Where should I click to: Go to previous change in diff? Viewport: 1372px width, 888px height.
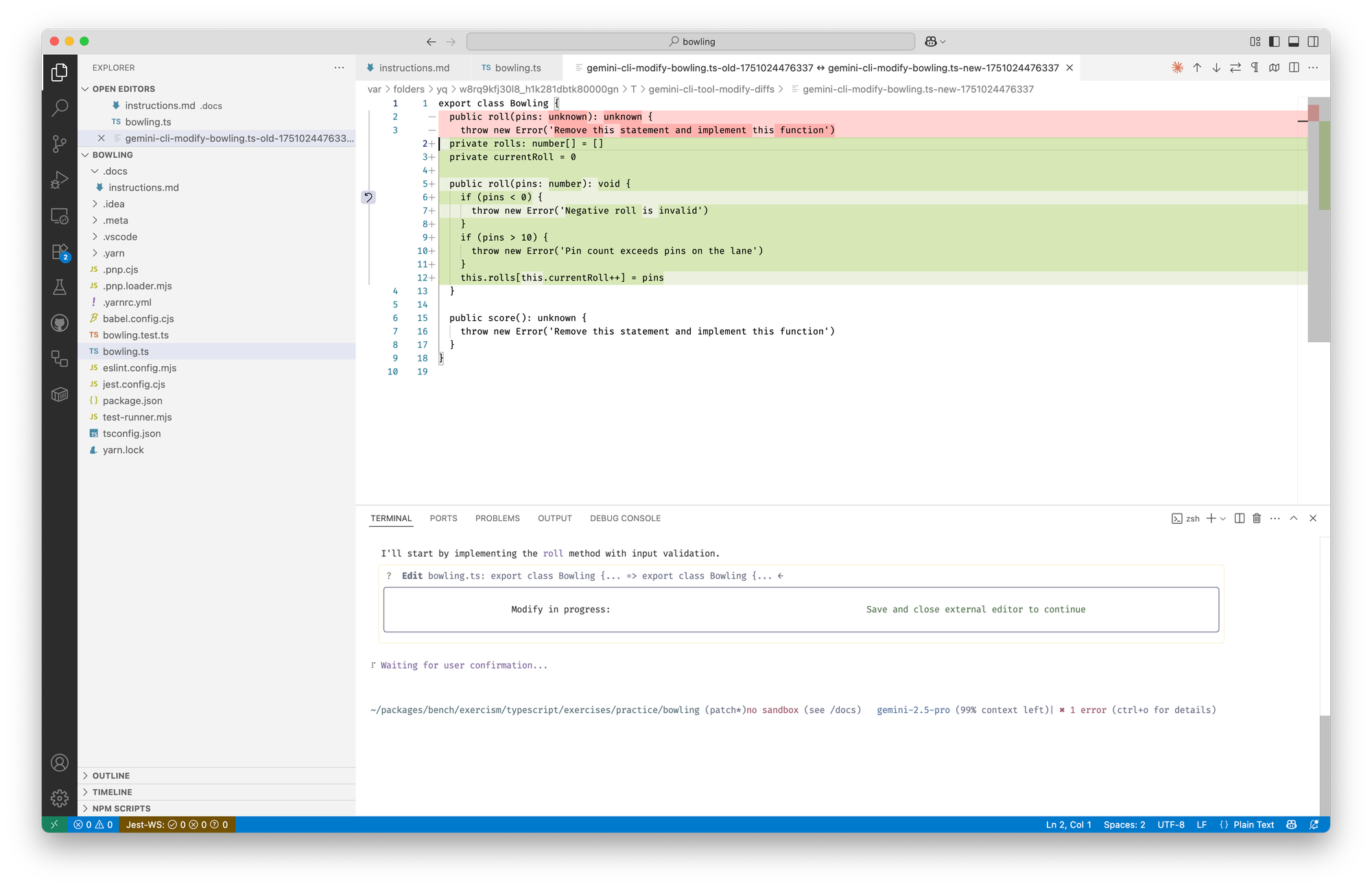click(1197, 68)
